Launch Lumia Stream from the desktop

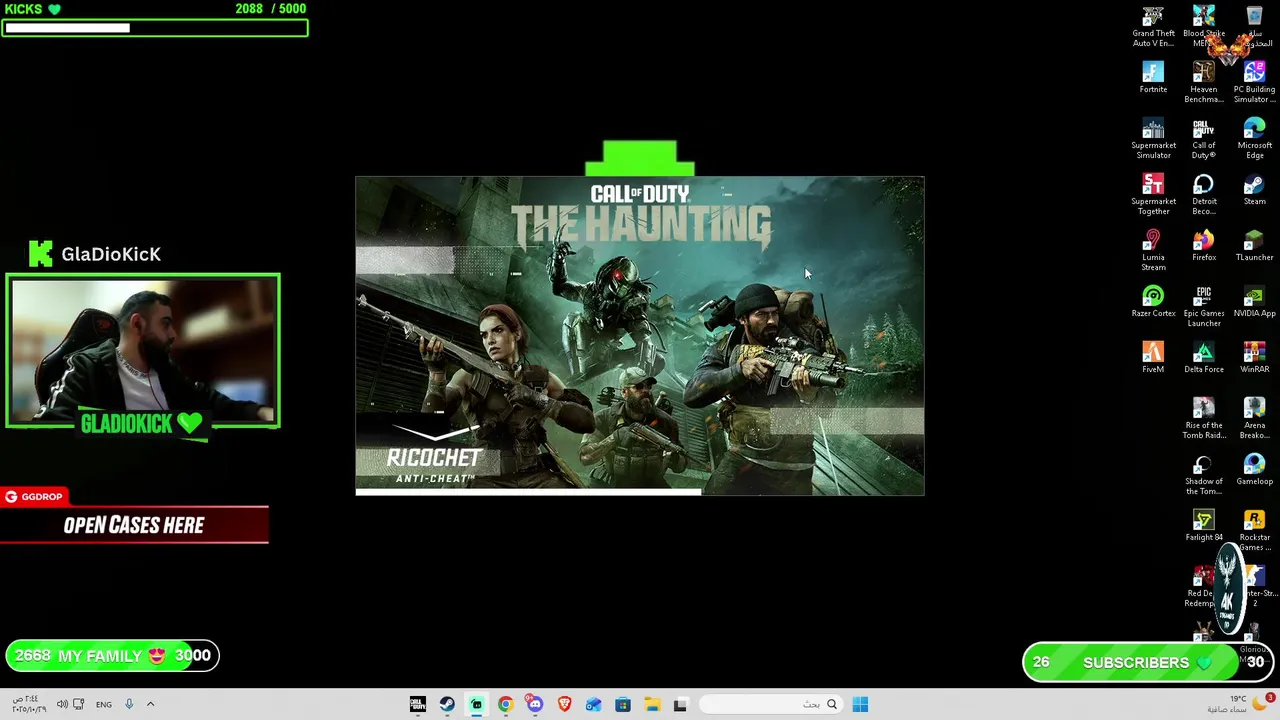pos(1153,251)
